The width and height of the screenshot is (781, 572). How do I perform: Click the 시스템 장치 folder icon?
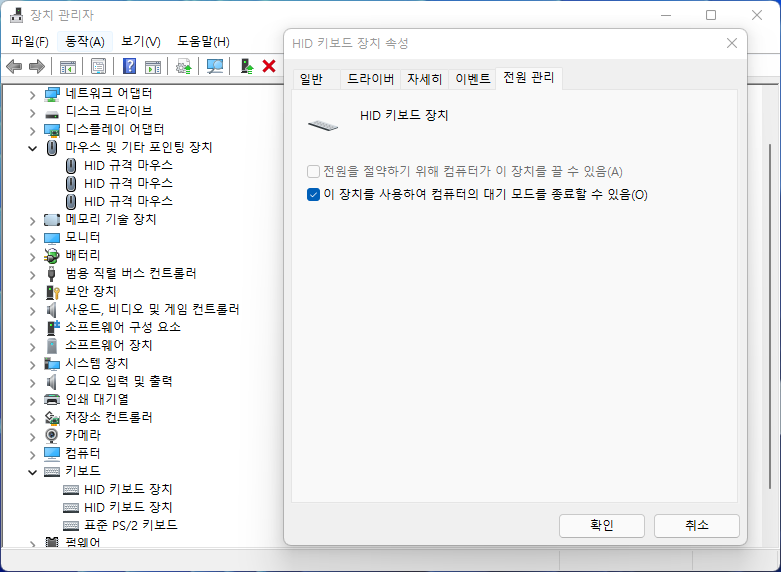click(52, 364)
